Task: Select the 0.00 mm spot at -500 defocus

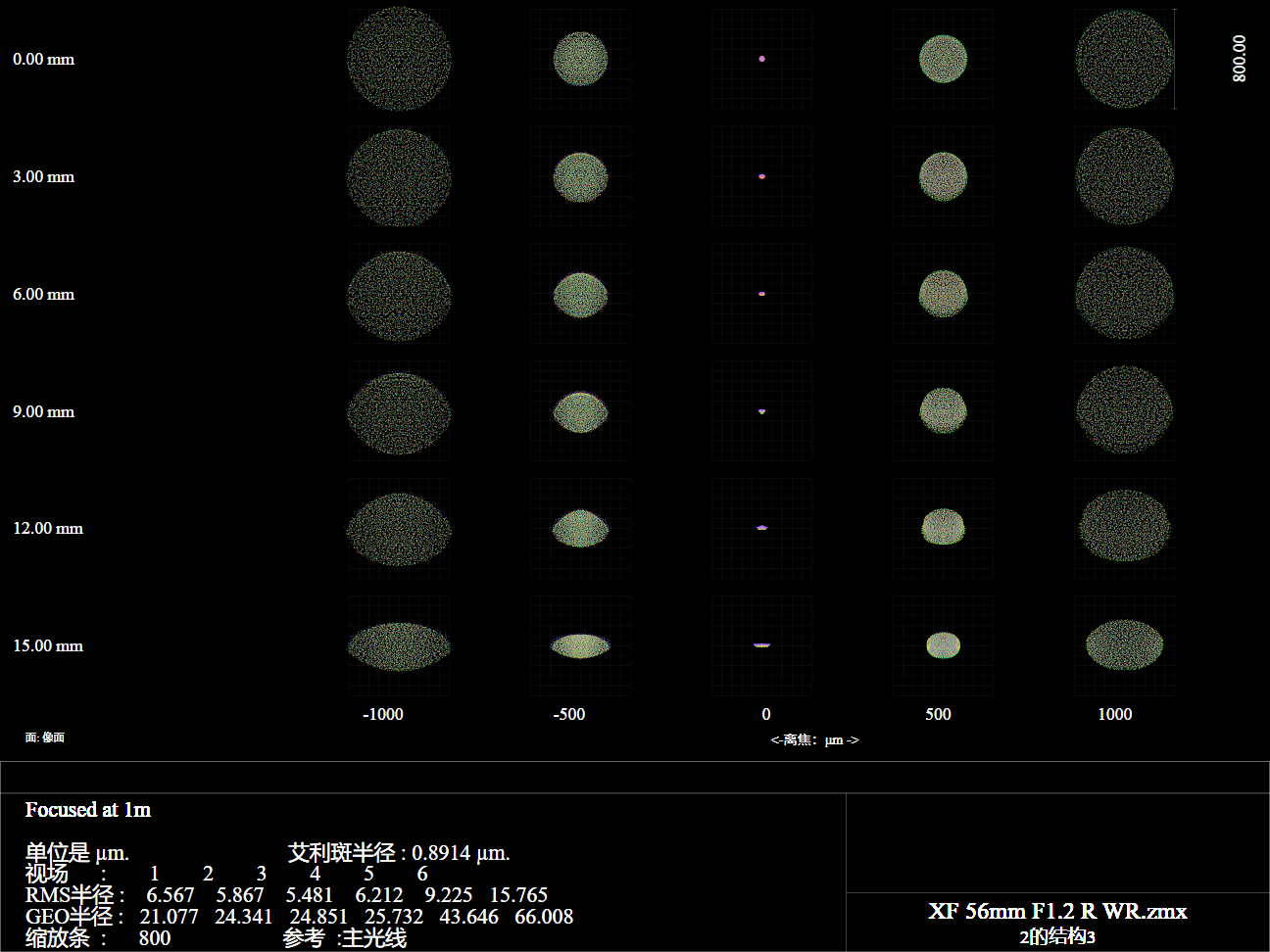Action: (580, 59)
